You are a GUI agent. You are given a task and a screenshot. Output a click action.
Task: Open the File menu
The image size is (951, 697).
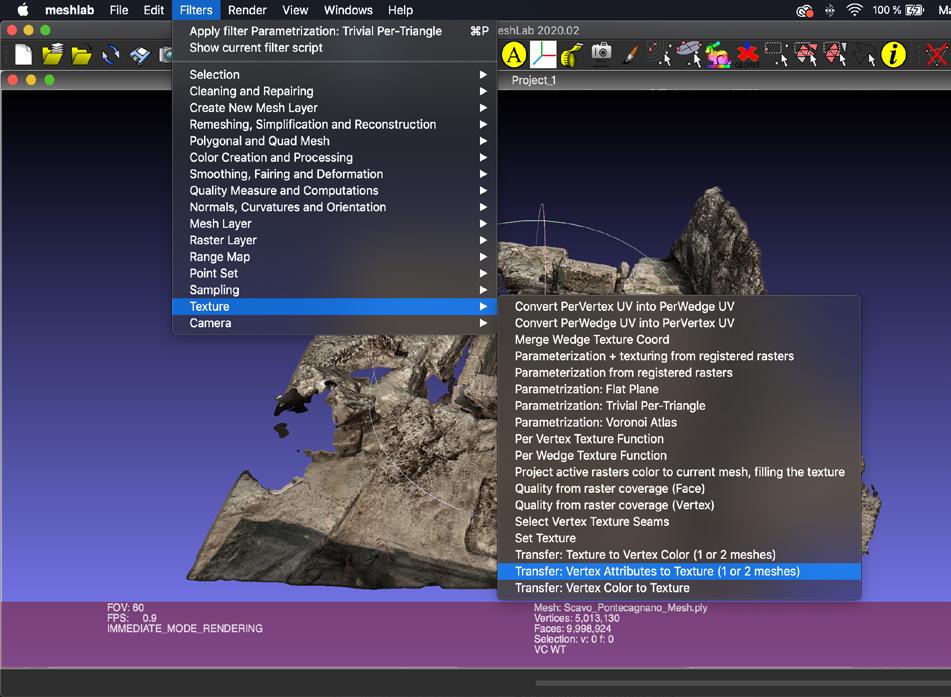tap(119, 10)
